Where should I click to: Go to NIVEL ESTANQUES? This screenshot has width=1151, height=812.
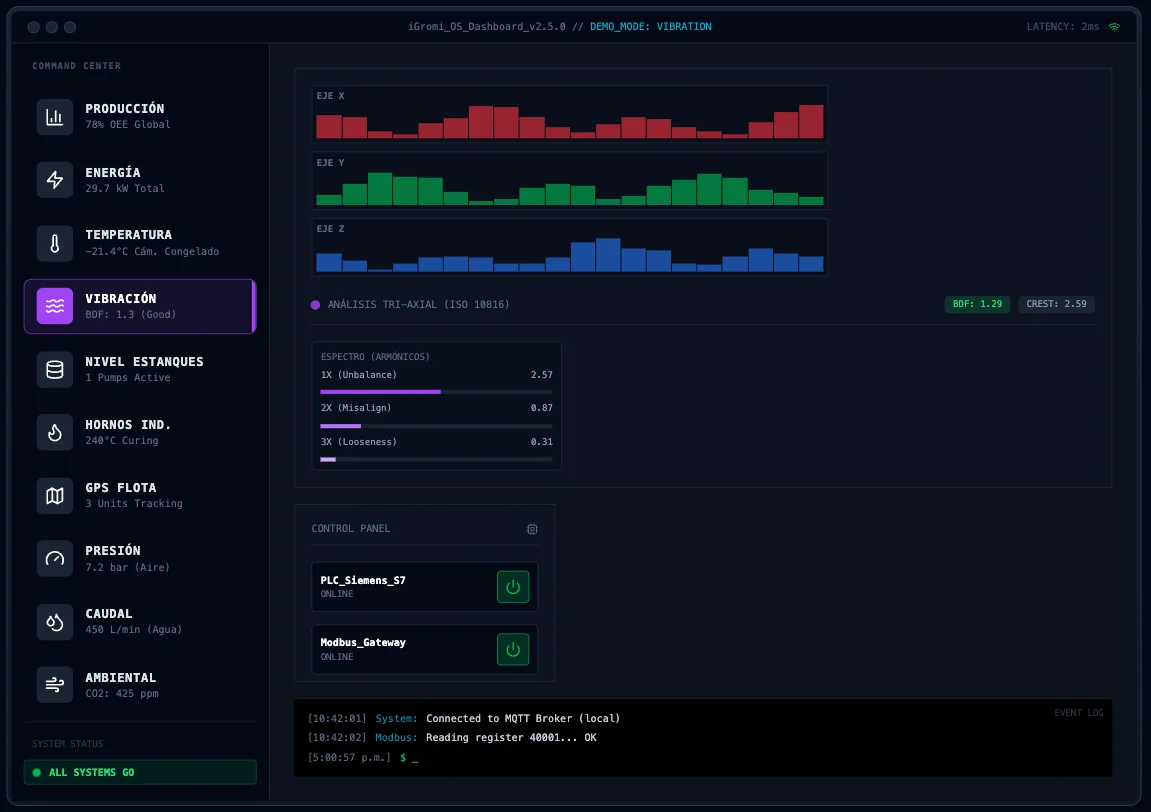[x=140, y=369]
